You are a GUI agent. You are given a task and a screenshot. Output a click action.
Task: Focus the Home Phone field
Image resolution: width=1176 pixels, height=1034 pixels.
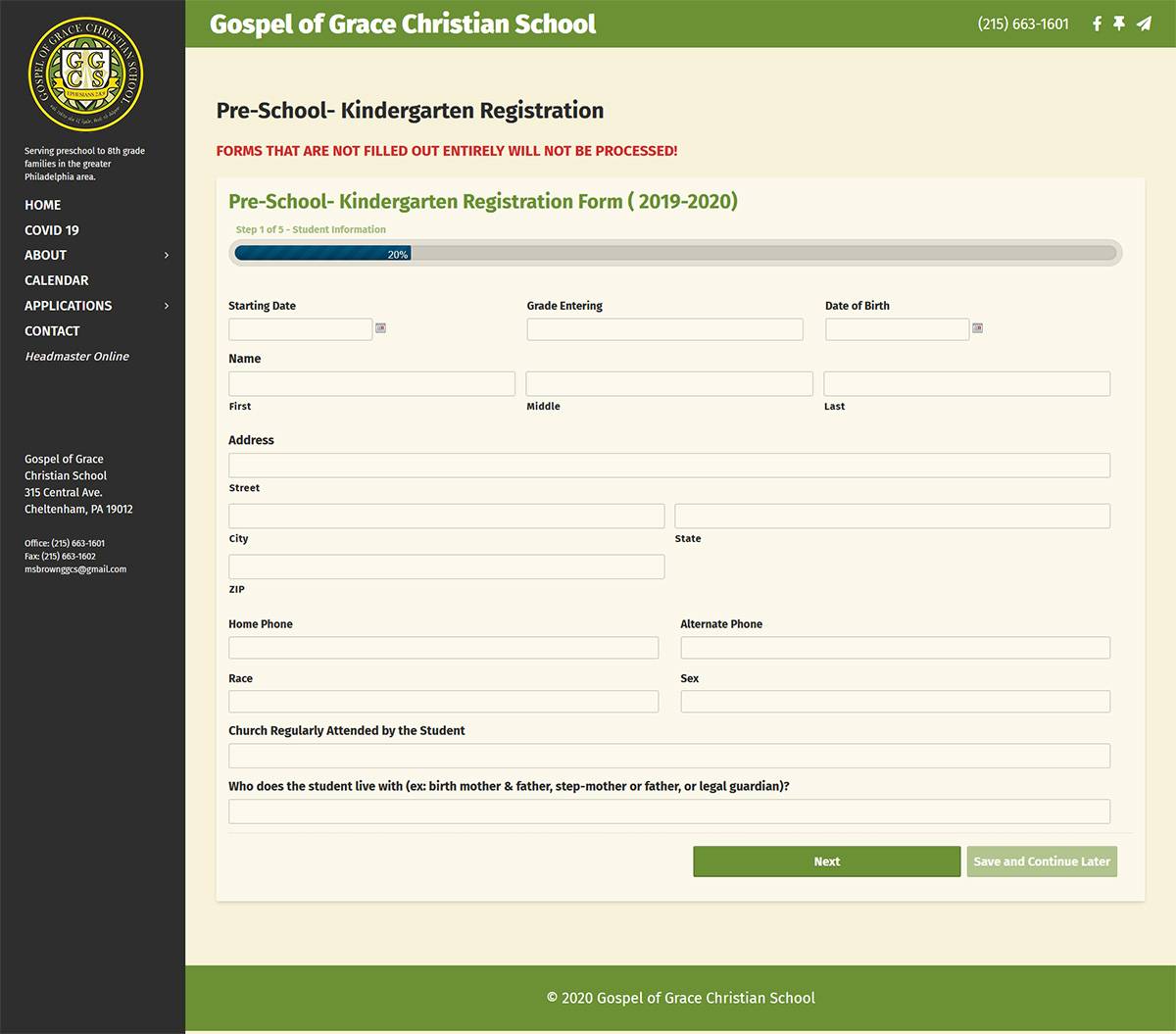click(x=443, y=648)
